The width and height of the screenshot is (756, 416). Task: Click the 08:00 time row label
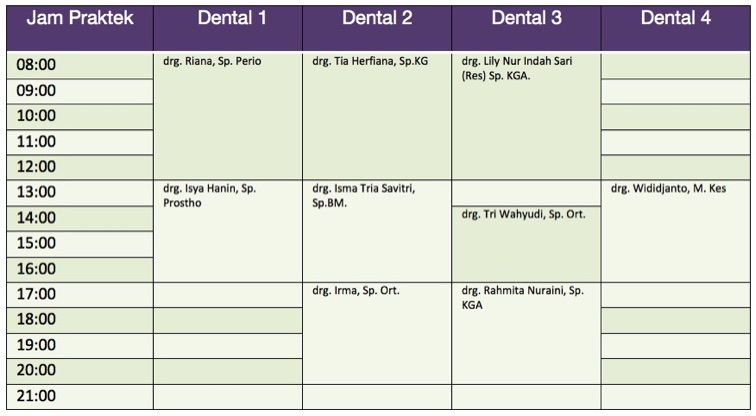click(37, 65)
